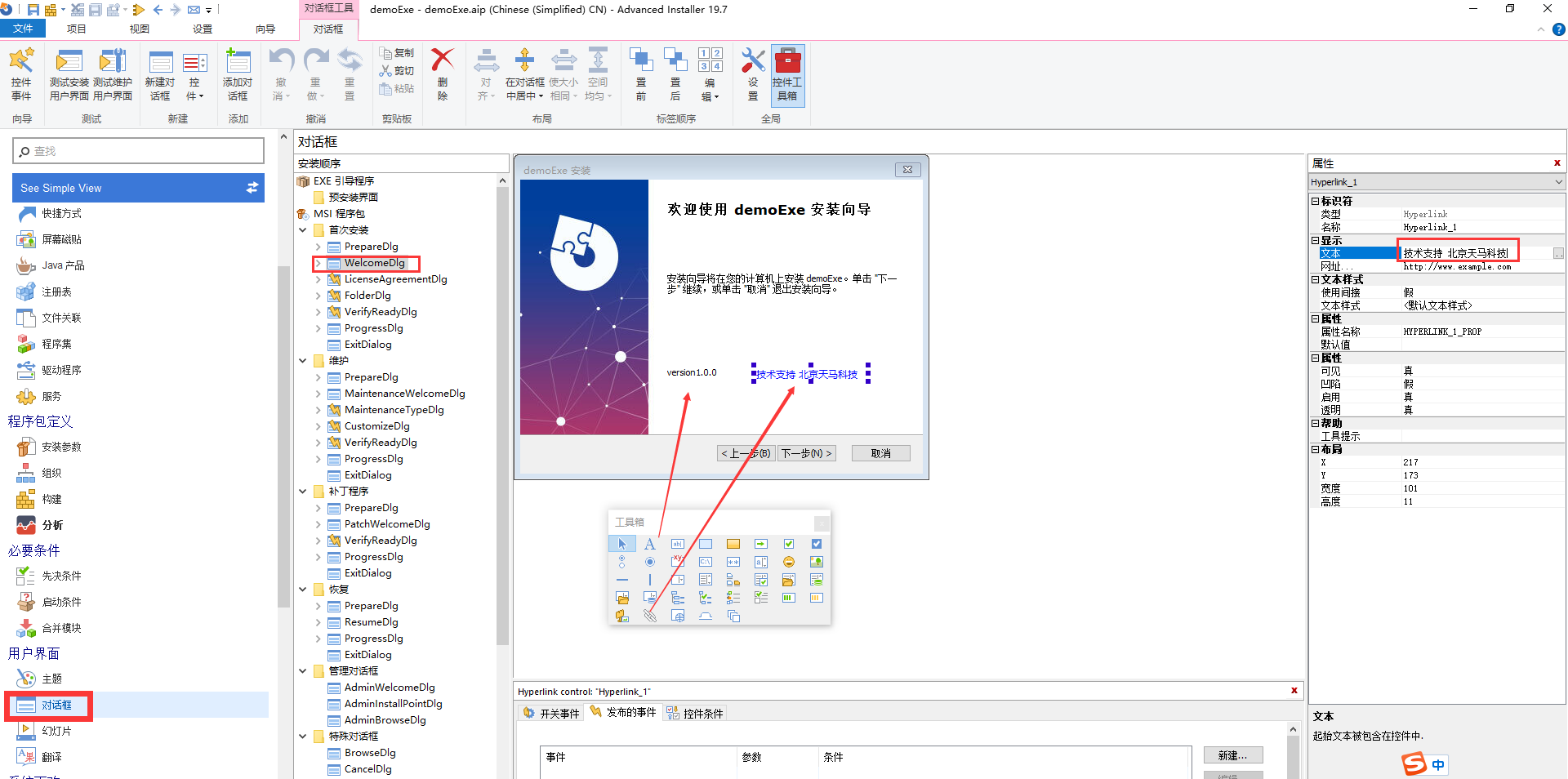Select the landscape picture bitmap tool
The height and width of the screenshot is (779, 1568).
point(817,562)
